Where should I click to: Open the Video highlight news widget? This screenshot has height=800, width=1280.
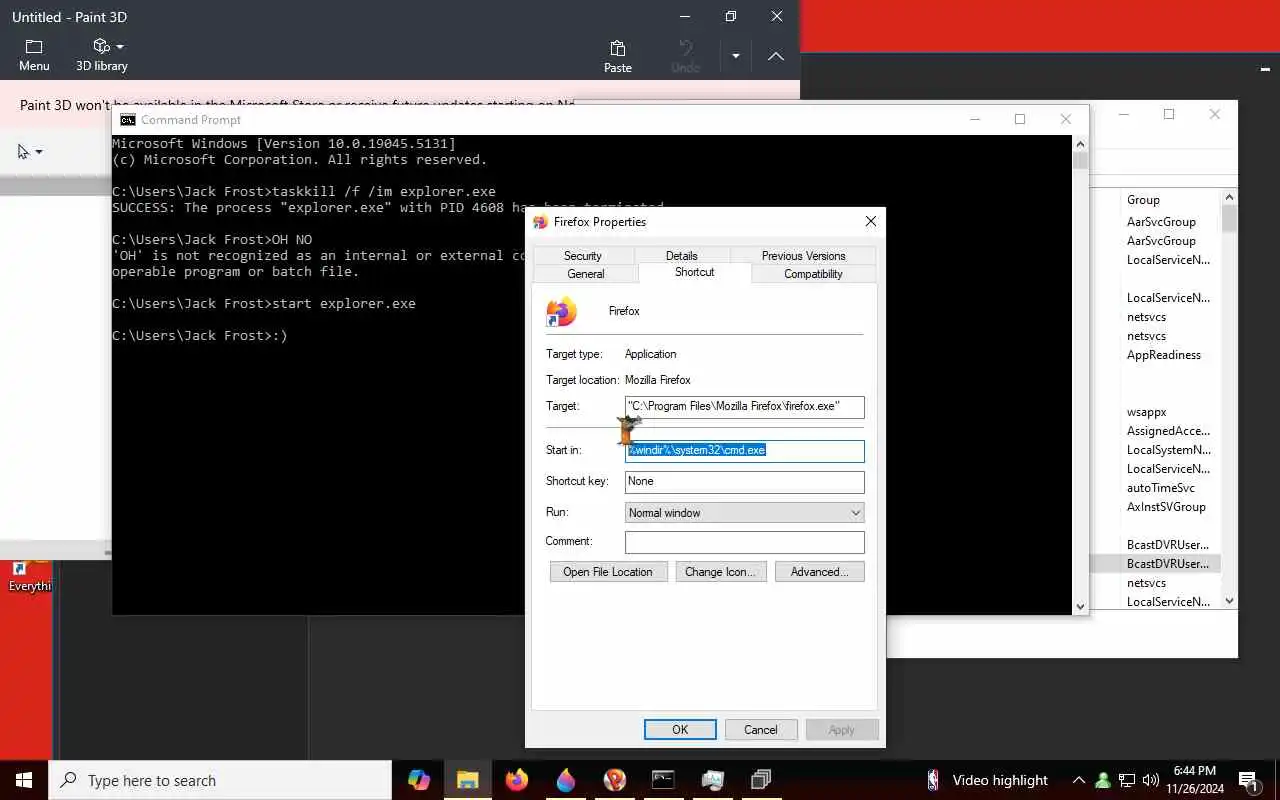[987, 780]
